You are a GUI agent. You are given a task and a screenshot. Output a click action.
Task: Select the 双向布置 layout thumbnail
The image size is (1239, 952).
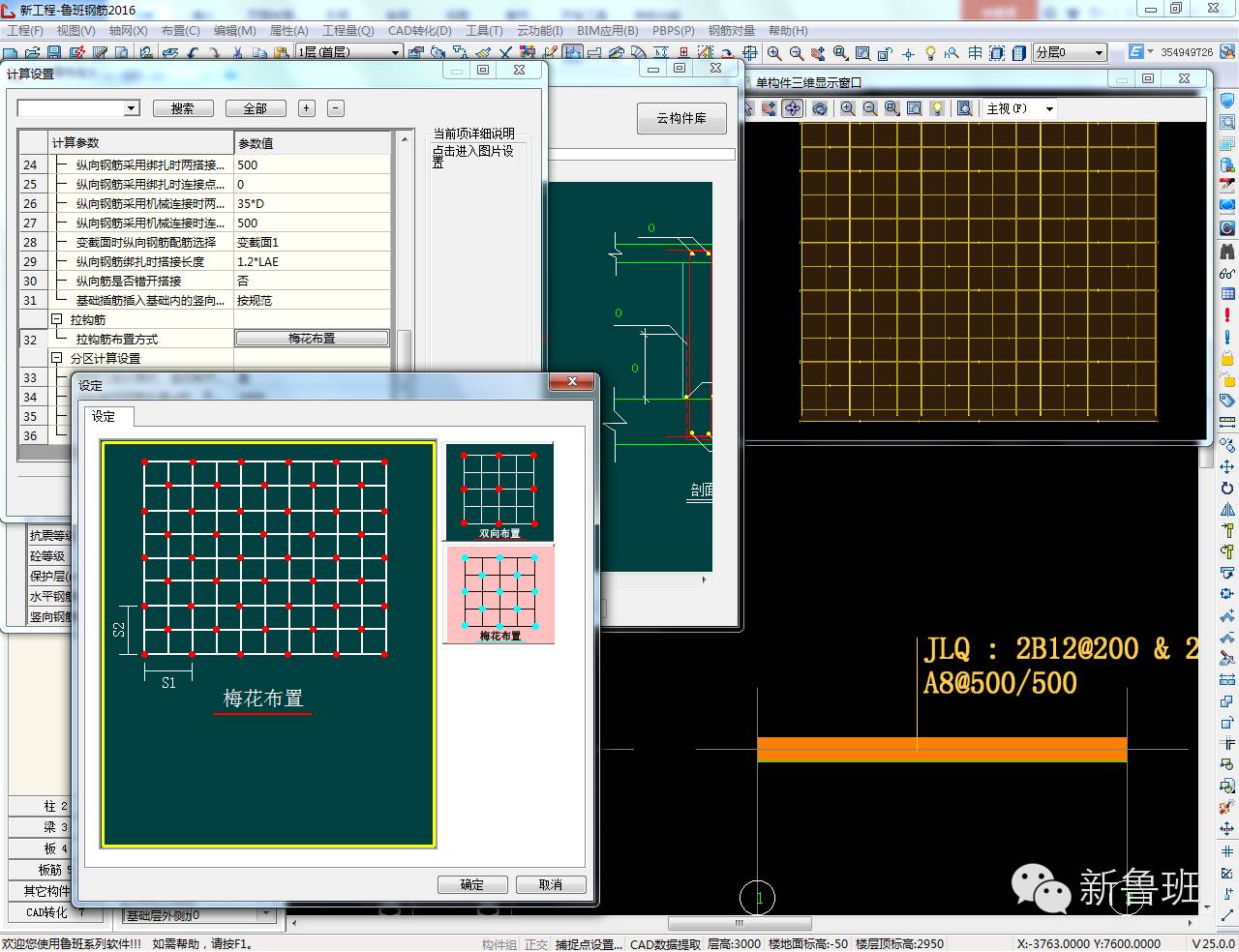click(499, 491)
